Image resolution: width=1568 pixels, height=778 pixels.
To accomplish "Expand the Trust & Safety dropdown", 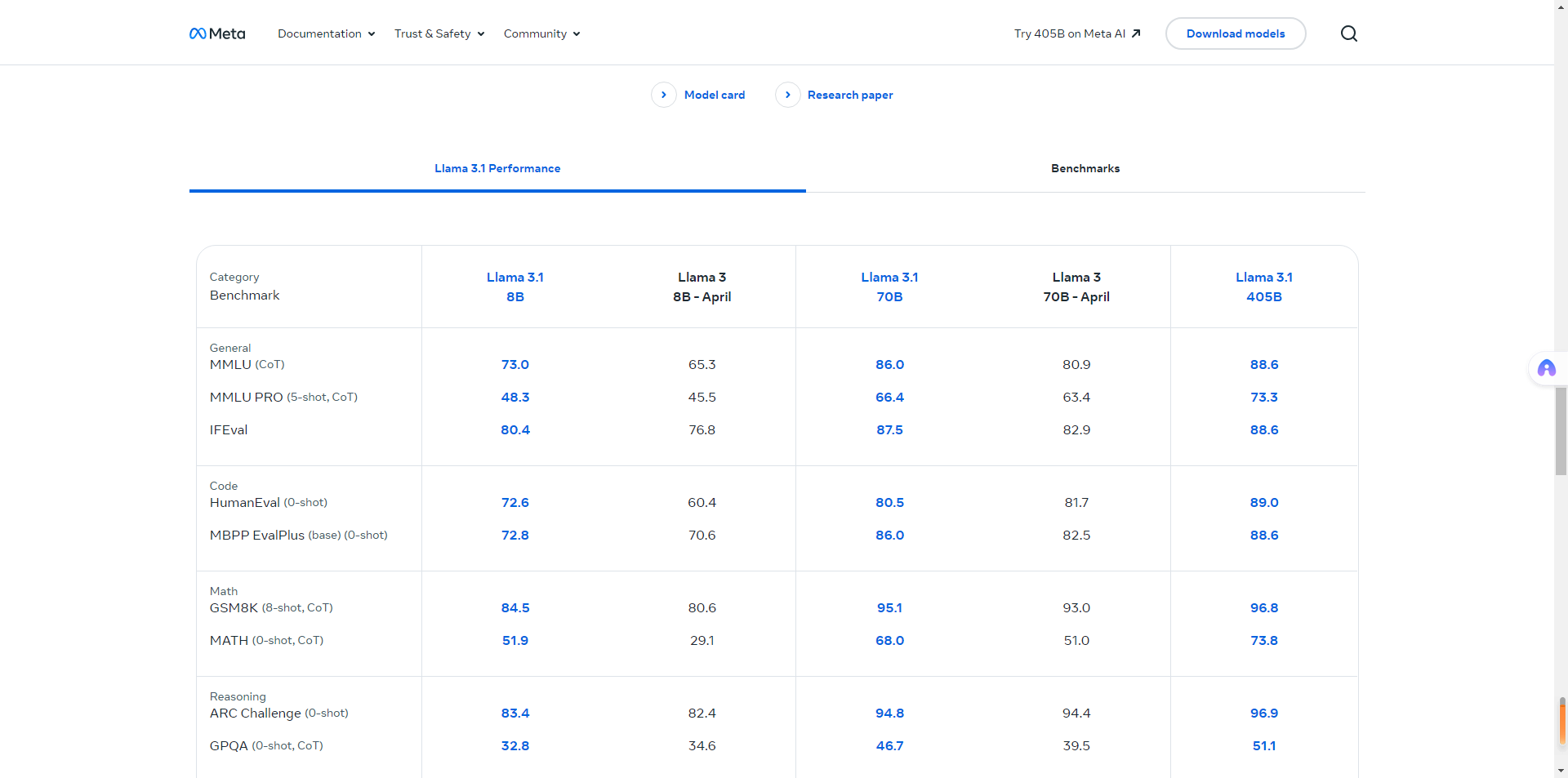I will [x=439, y=33].
